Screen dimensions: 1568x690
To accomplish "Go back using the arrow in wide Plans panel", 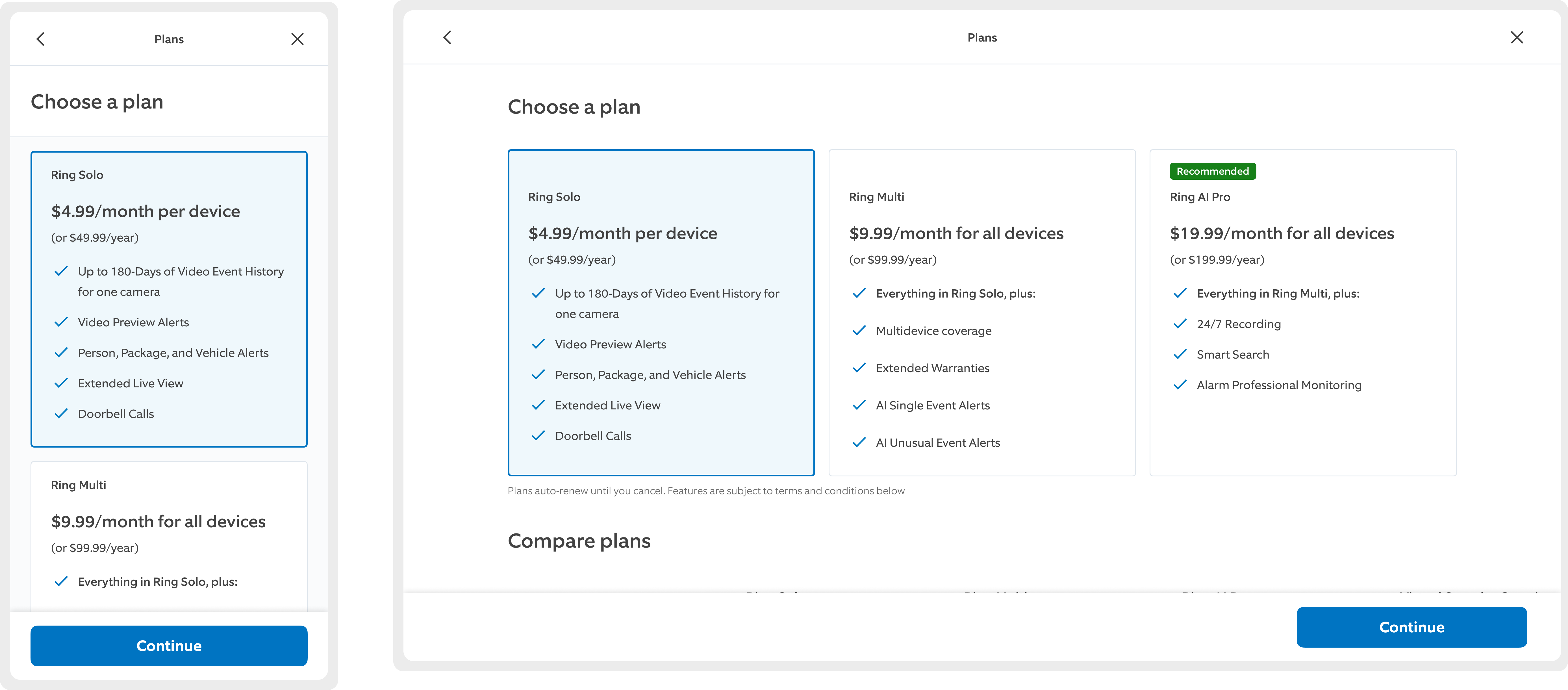I will pos(448,37).
